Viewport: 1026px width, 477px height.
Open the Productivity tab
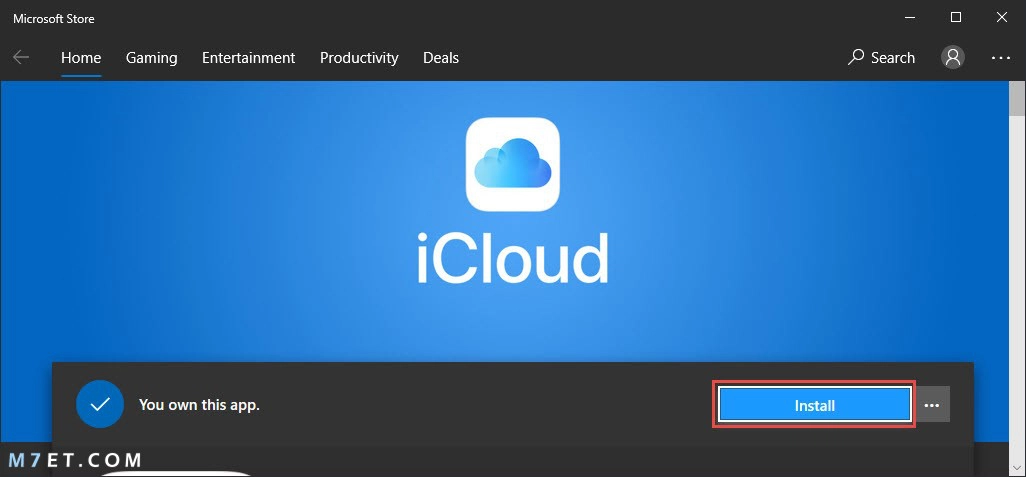coord(359,58)
